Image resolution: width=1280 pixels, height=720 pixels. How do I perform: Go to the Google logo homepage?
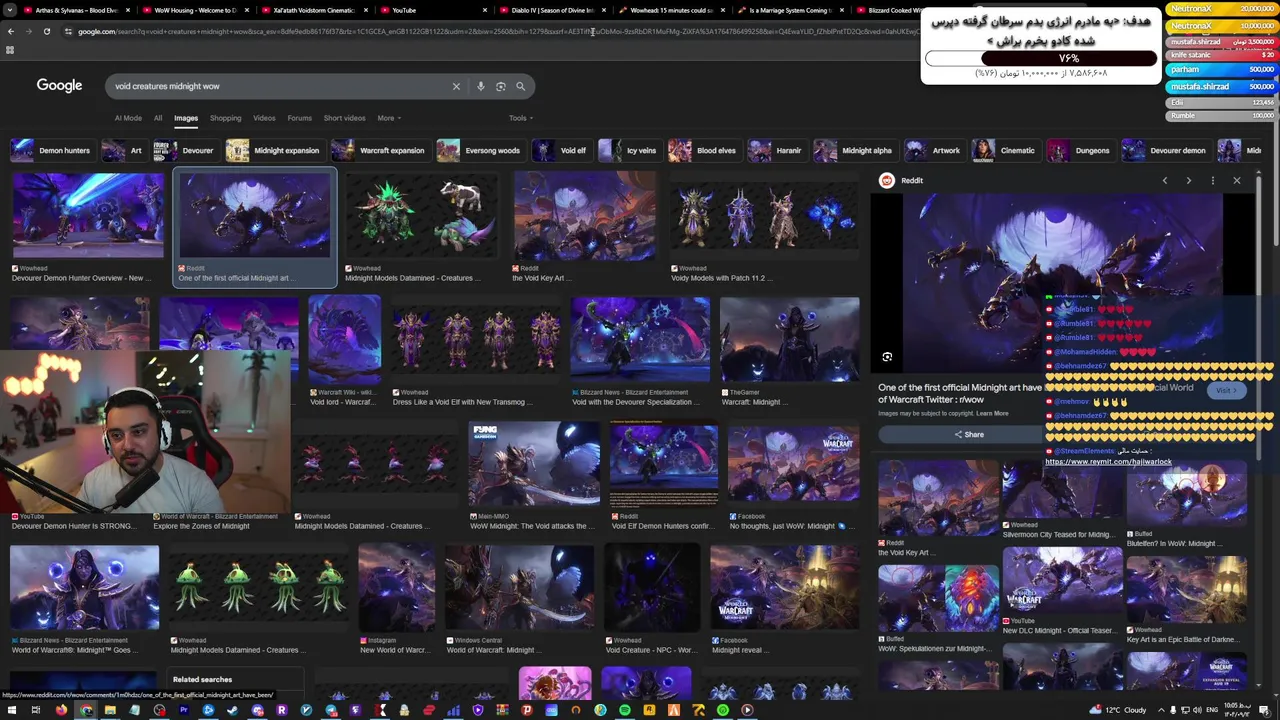coord(59,86)
